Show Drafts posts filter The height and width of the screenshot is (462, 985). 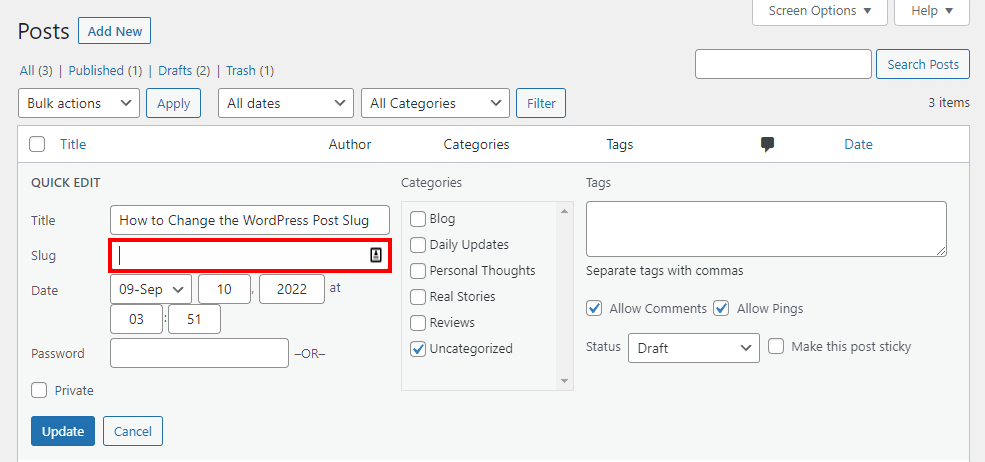(x=174, y=70)
